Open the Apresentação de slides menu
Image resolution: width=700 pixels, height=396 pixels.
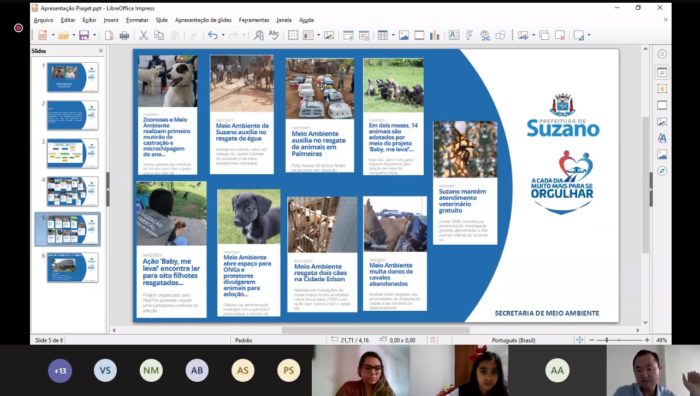click(x=203, y=20)
